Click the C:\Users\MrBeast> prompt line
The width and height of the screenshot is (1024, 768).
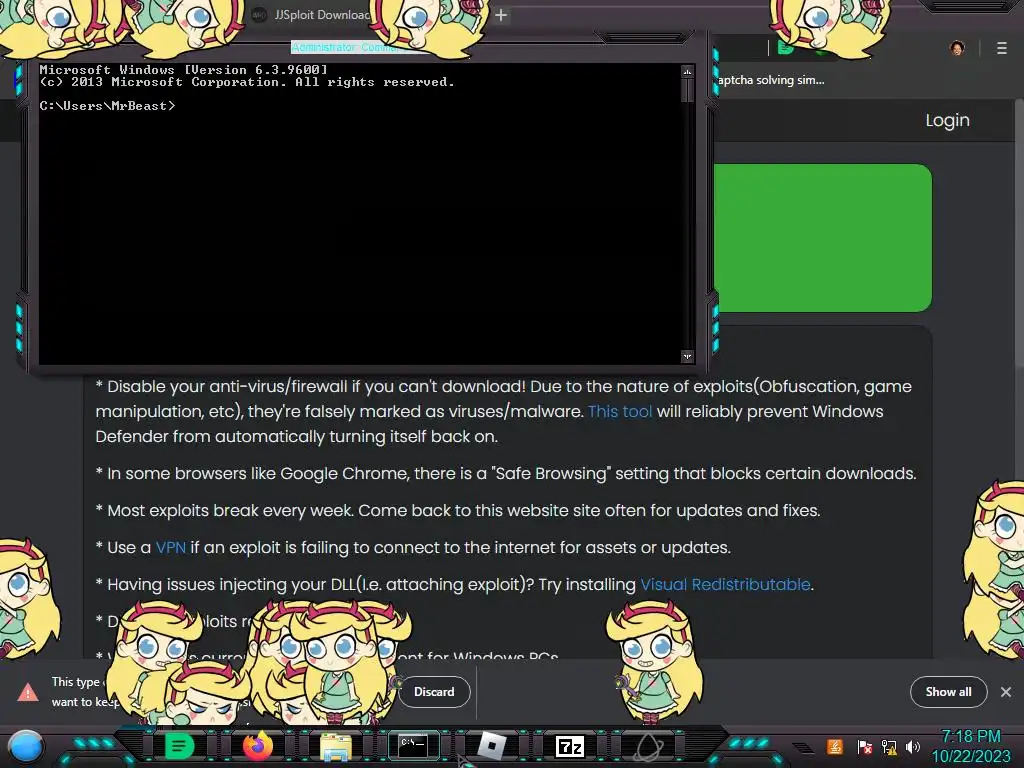[x=107, y=106]
